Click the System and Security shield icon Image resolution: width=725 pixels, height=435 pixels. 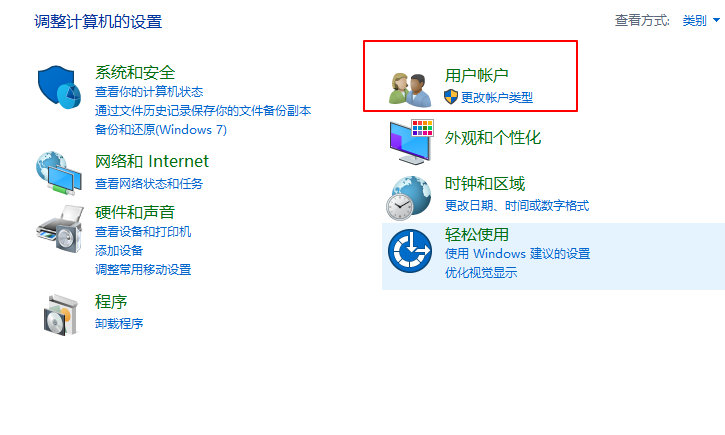(59, 87)
